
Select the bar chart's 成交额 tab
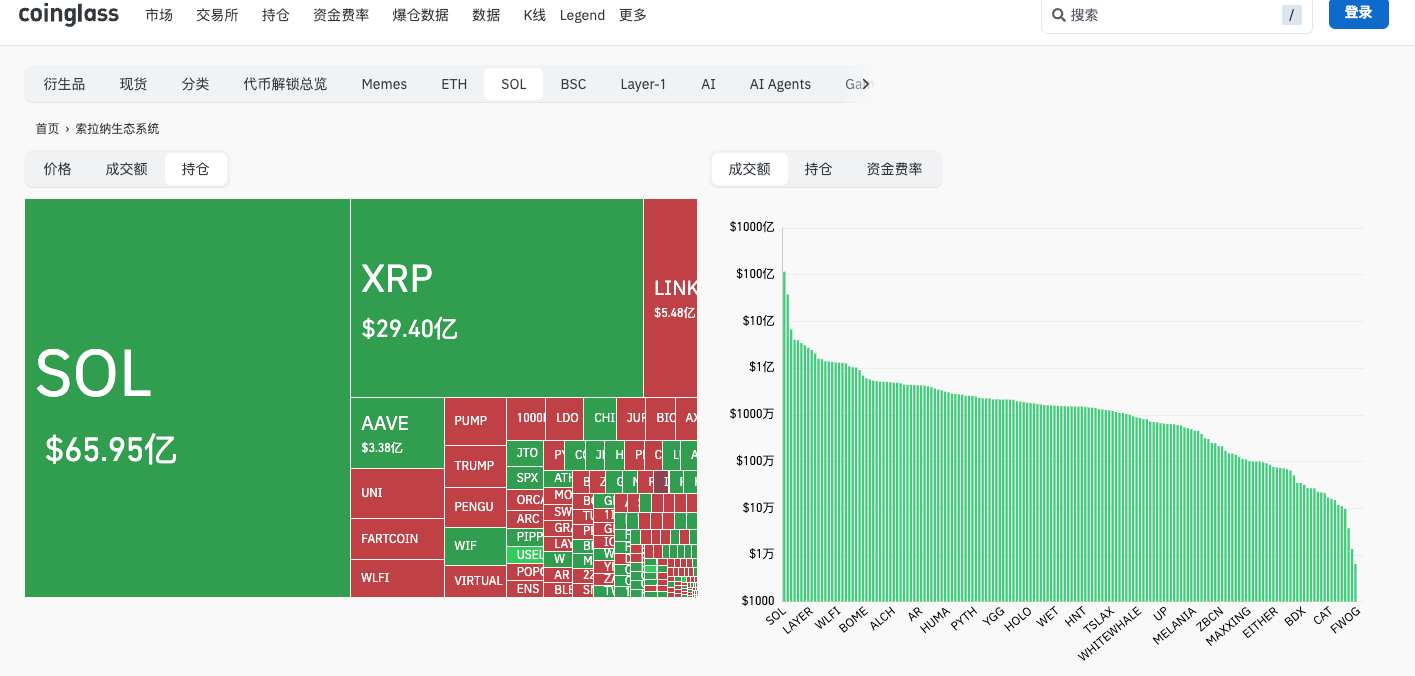pos(749,169)
